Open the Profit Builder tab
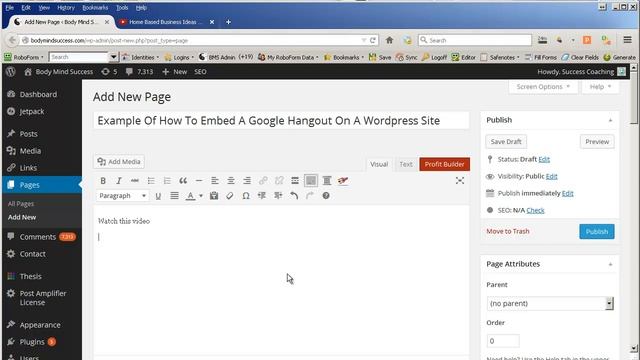This screenshot has width=640, height=360. pyautogui.click(x=444, y=164)
